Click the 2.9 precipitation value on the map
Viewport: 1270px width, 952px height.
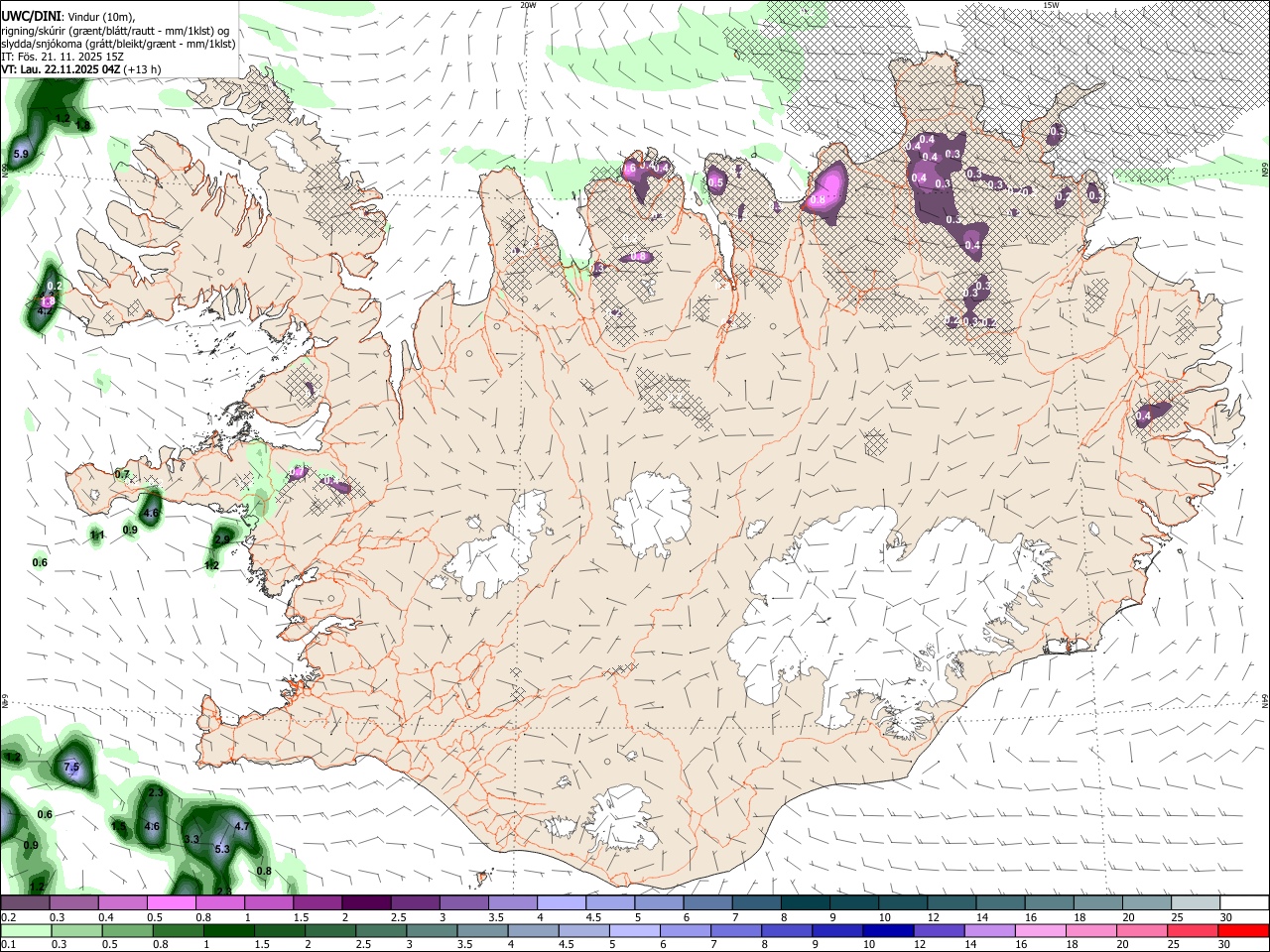coord(222,539)
